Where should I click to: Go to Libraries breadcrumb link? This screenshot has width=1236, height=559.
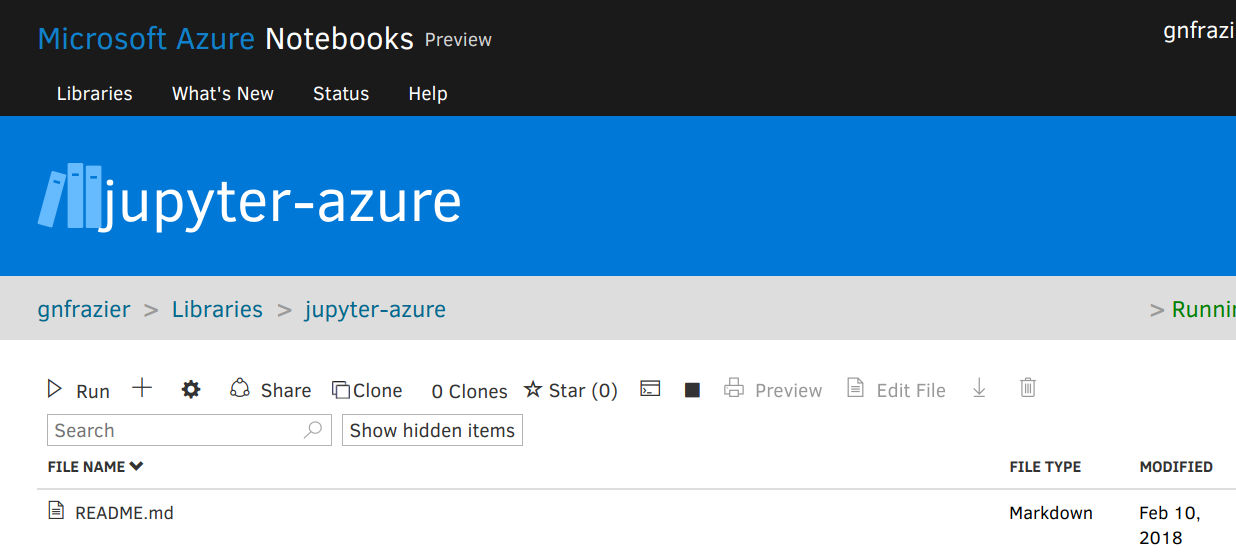217,310
